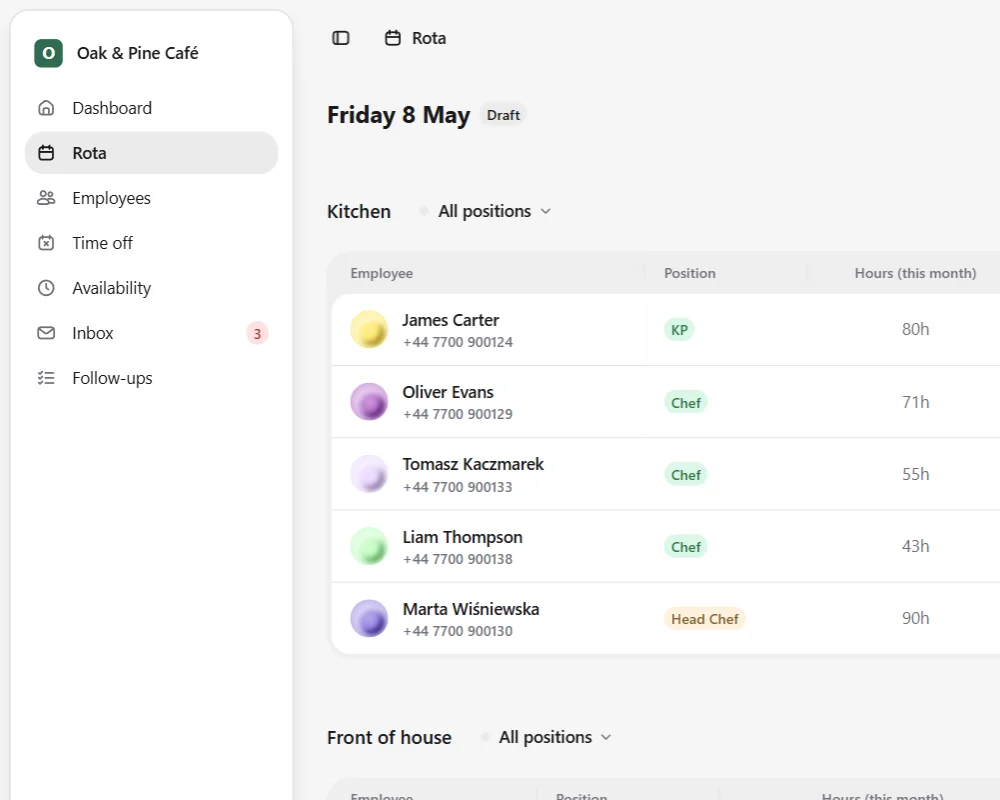This screenshot has height=800, width=1000.
Task: Click the Position column header in Kitchen
Action: point(689,273)
